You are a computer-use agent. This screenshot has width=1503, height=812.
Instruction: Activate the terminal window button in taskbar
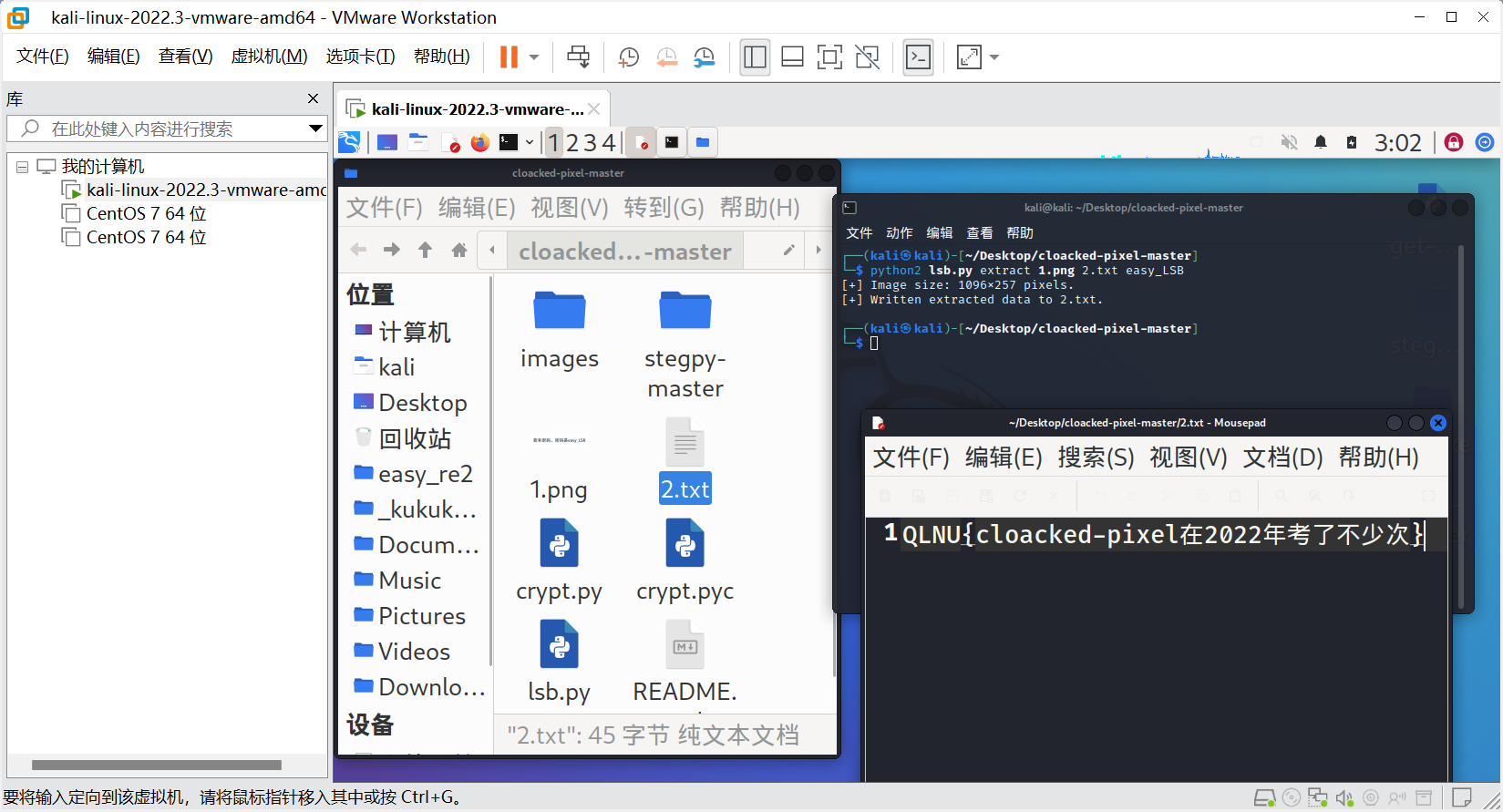pos(672,142)
